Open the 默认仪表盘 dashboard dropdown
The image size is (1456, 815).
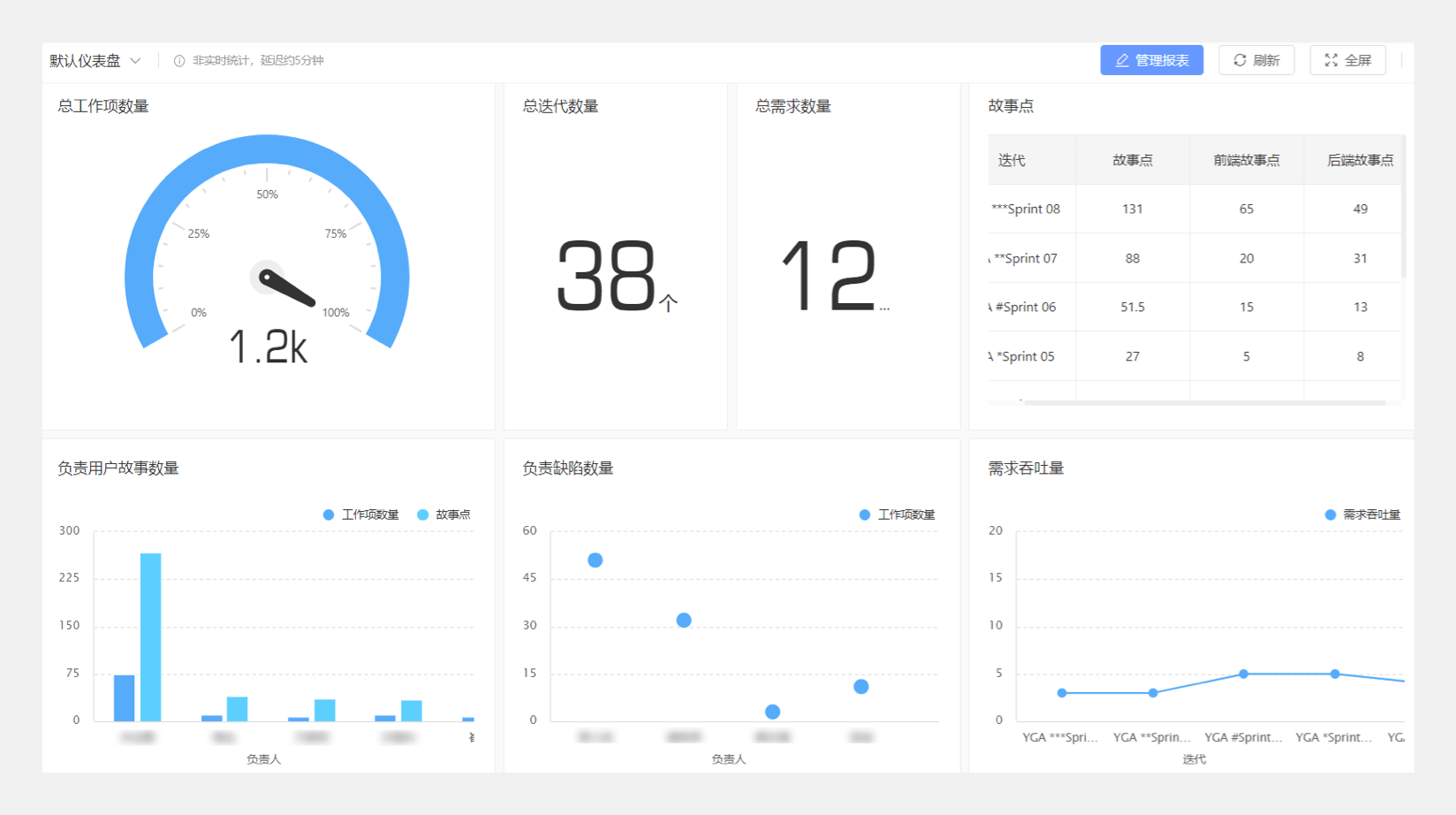[95, 61]
